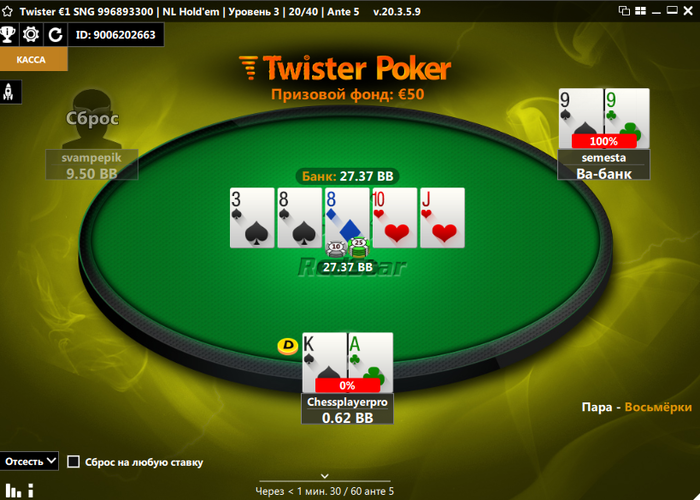Click the info icon beside statistics bars

click(31, 490)
